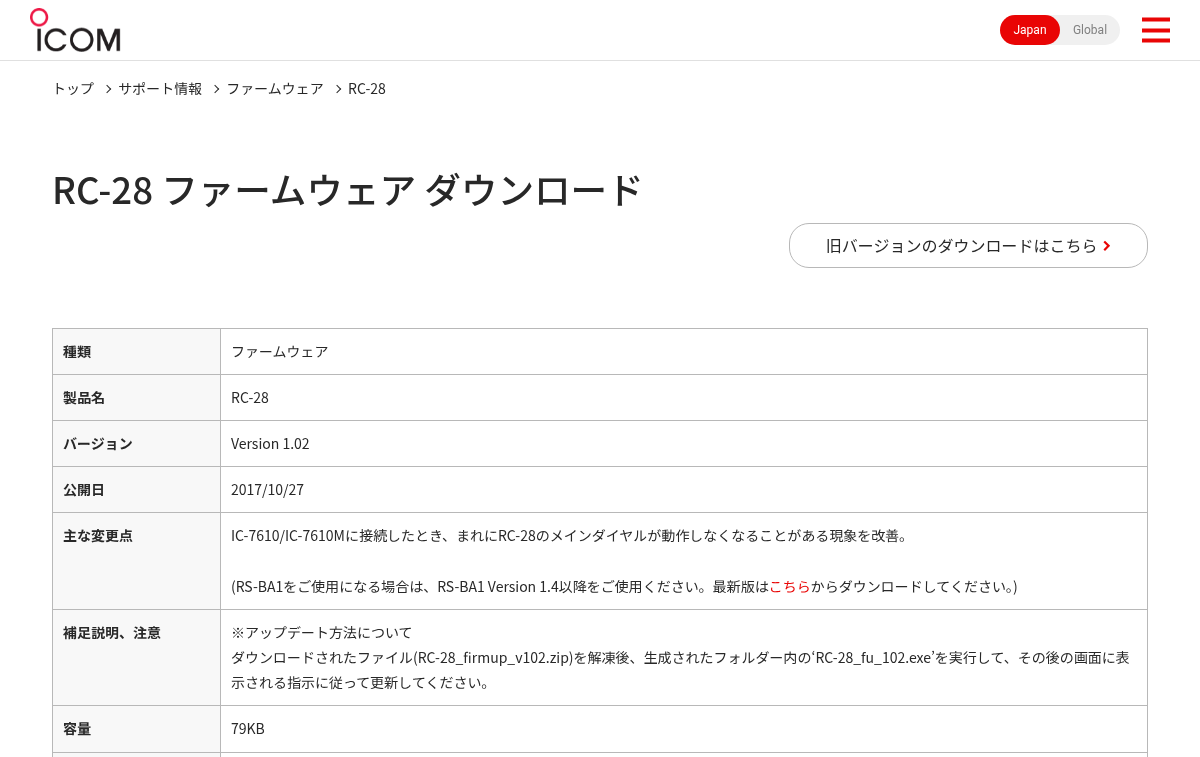Viewport: 1200px width, 757px height.
Task: Select the Version 1.02 value
Action: 270,443
